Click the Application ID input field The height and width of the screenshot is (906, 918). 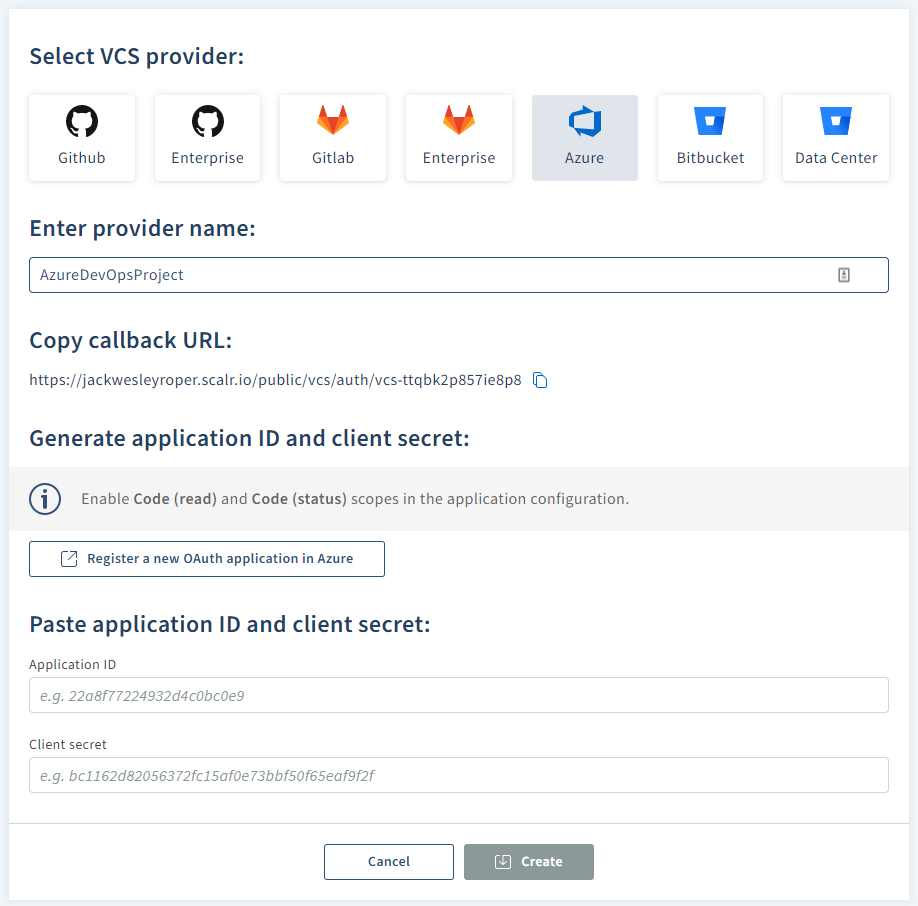pos(458,694)
